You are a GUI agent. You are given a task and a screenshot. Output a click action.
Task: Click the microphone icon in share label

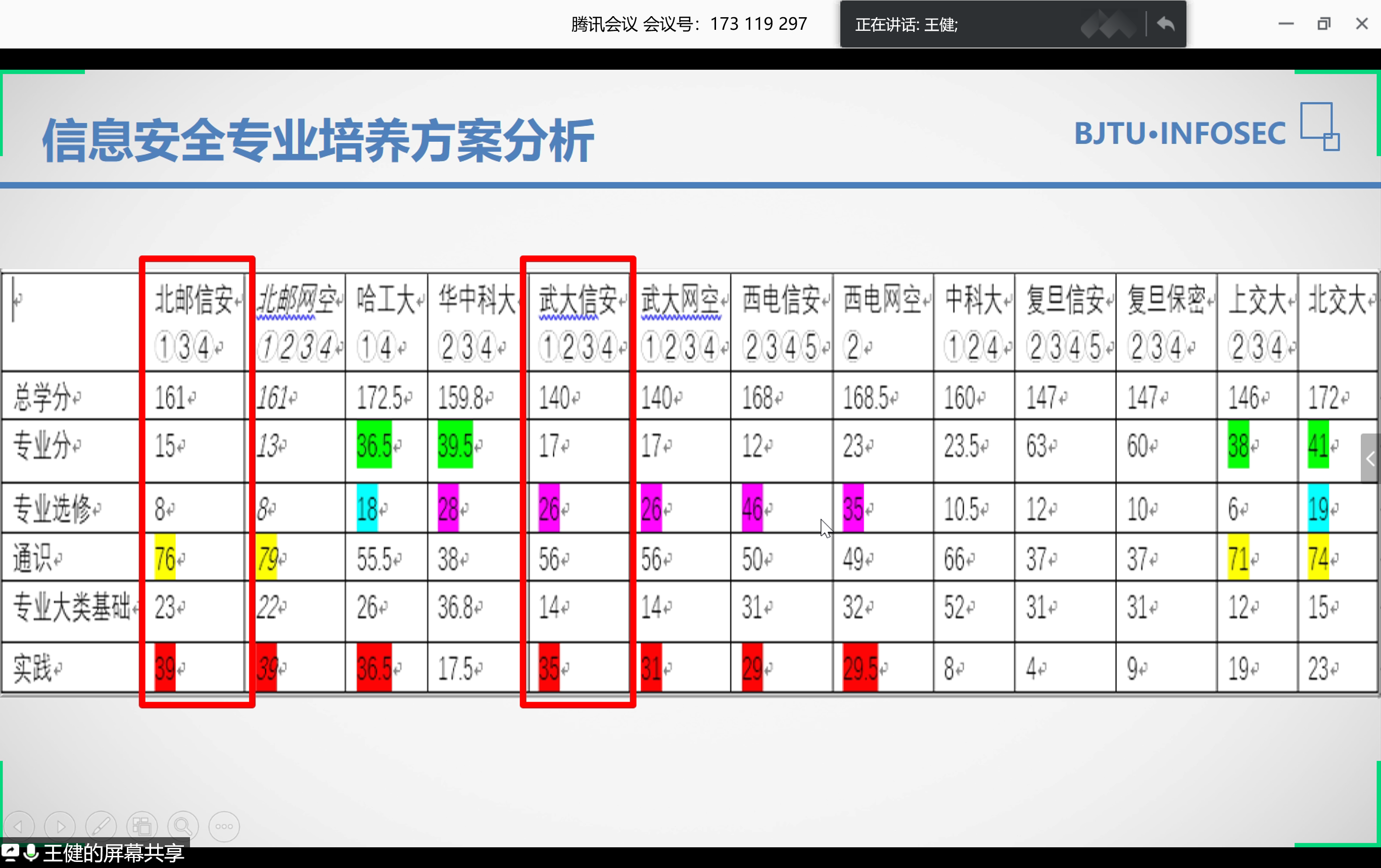coord(31,852)
